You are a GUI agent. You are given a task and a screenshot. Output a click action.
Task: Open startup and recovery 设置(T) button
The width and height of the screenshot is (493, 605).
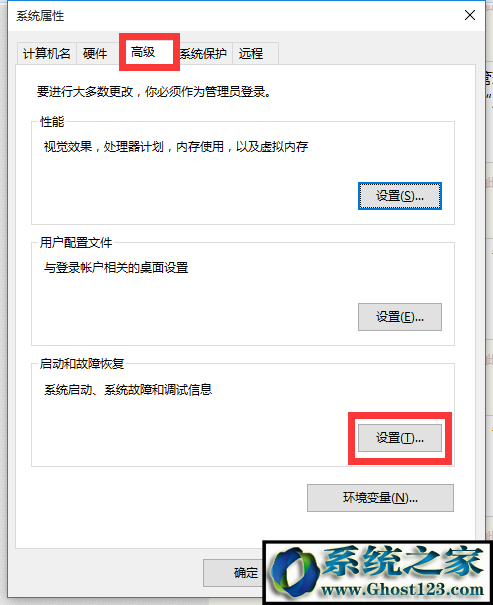[400, 438]
